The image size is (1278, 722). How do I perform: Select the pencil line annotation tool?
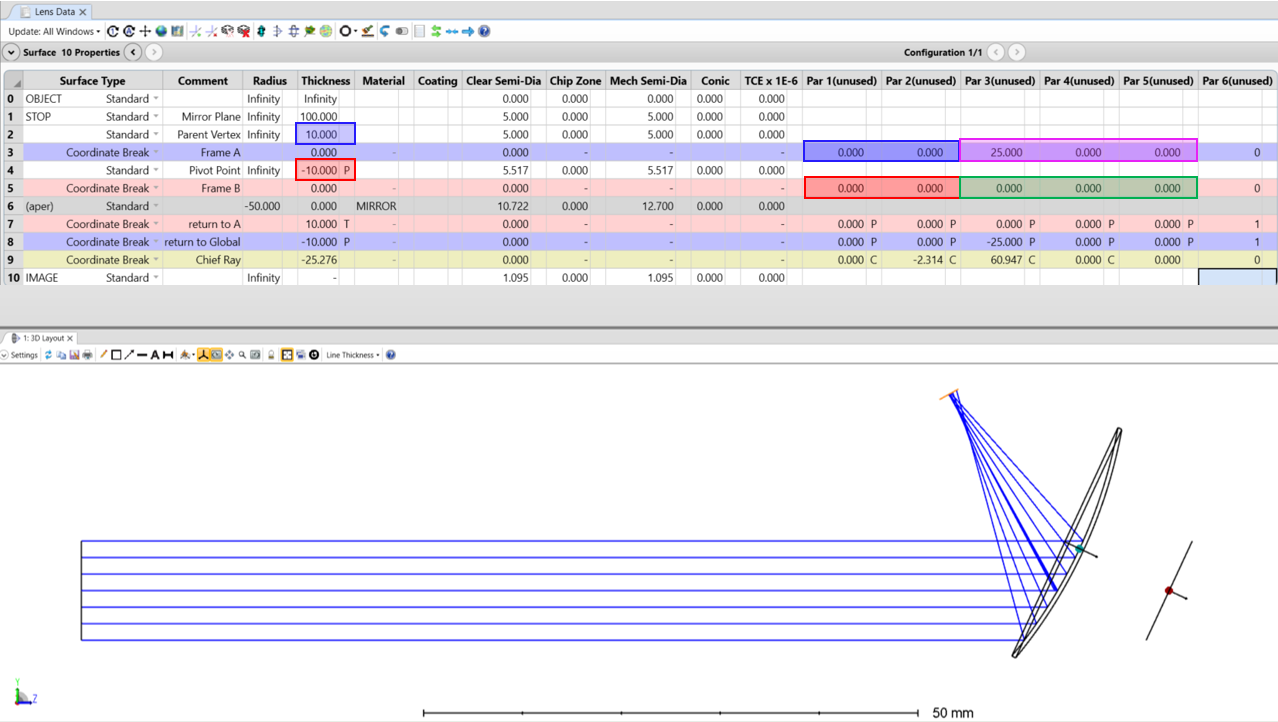click(103, 355)
